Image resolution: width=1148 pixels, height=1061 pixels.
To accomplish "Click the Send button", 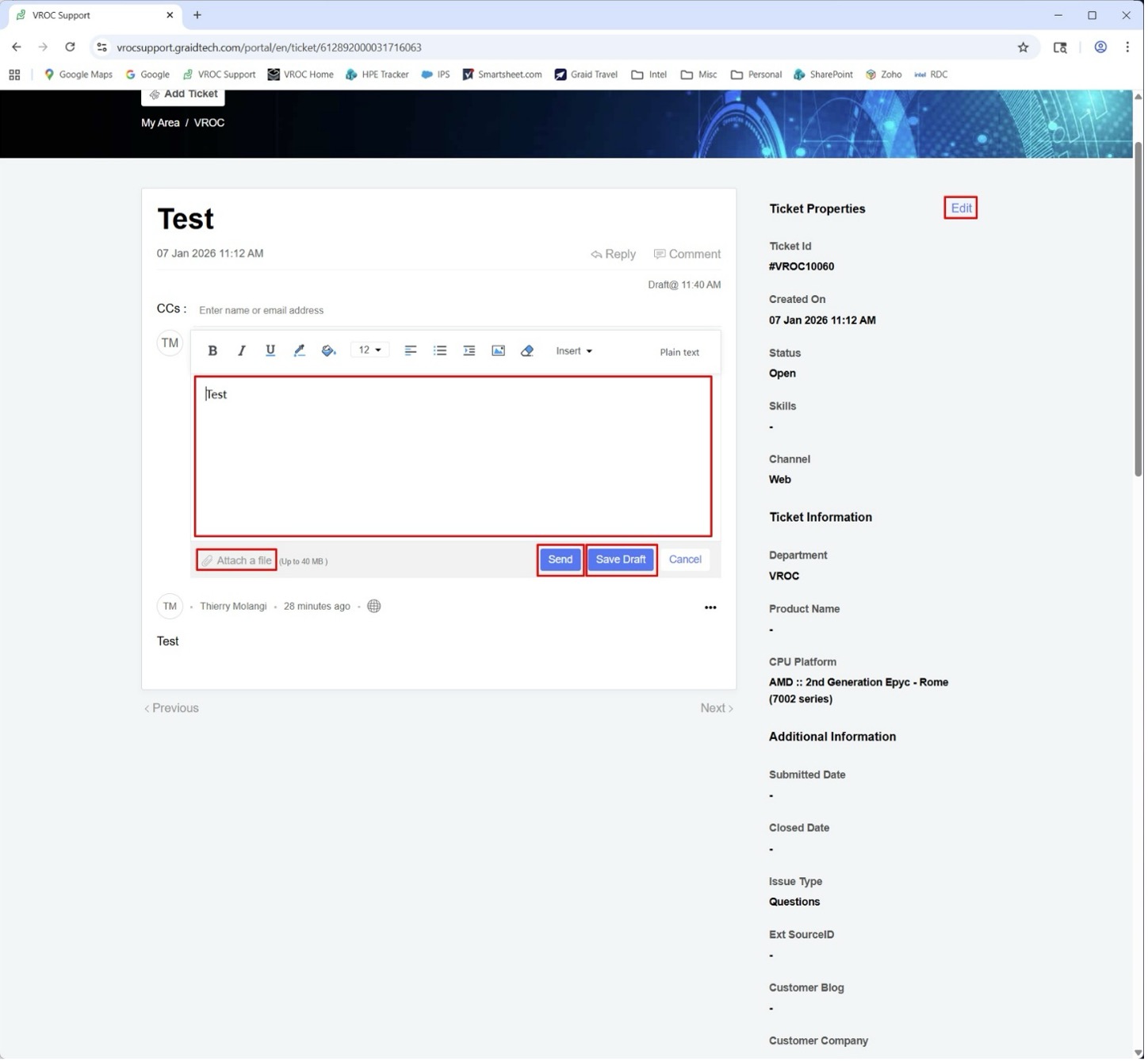I will 561,561.
